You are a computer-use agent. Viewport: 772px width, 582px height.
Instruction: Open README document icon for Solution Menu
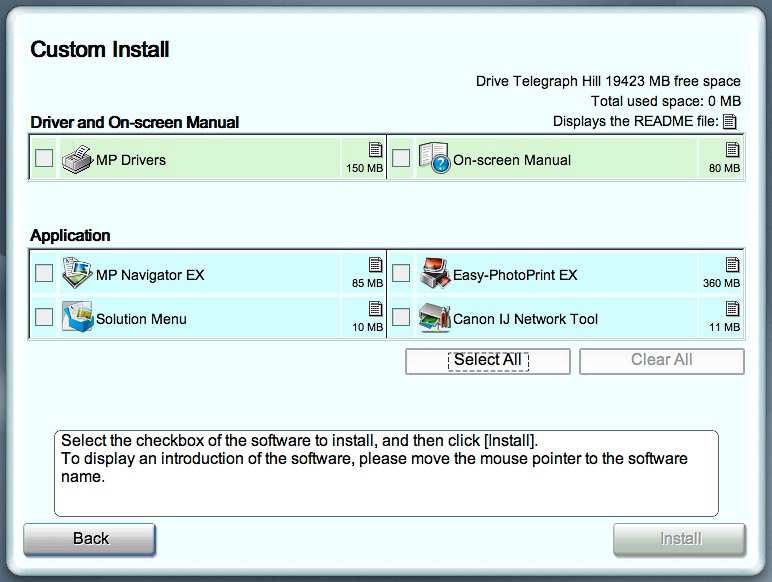coord(375,309)
